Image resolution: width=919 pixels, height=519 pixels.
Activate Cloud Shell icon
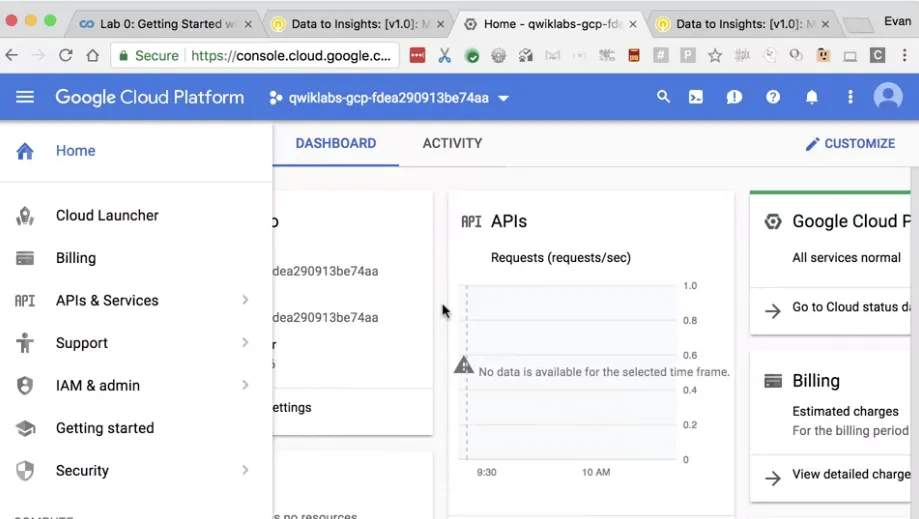696,97
